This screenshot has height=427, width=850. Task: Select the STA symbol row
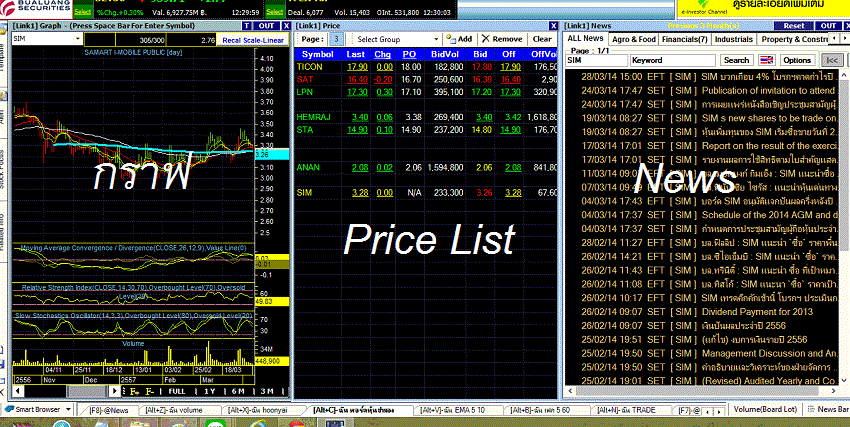(x=305, y=130)
